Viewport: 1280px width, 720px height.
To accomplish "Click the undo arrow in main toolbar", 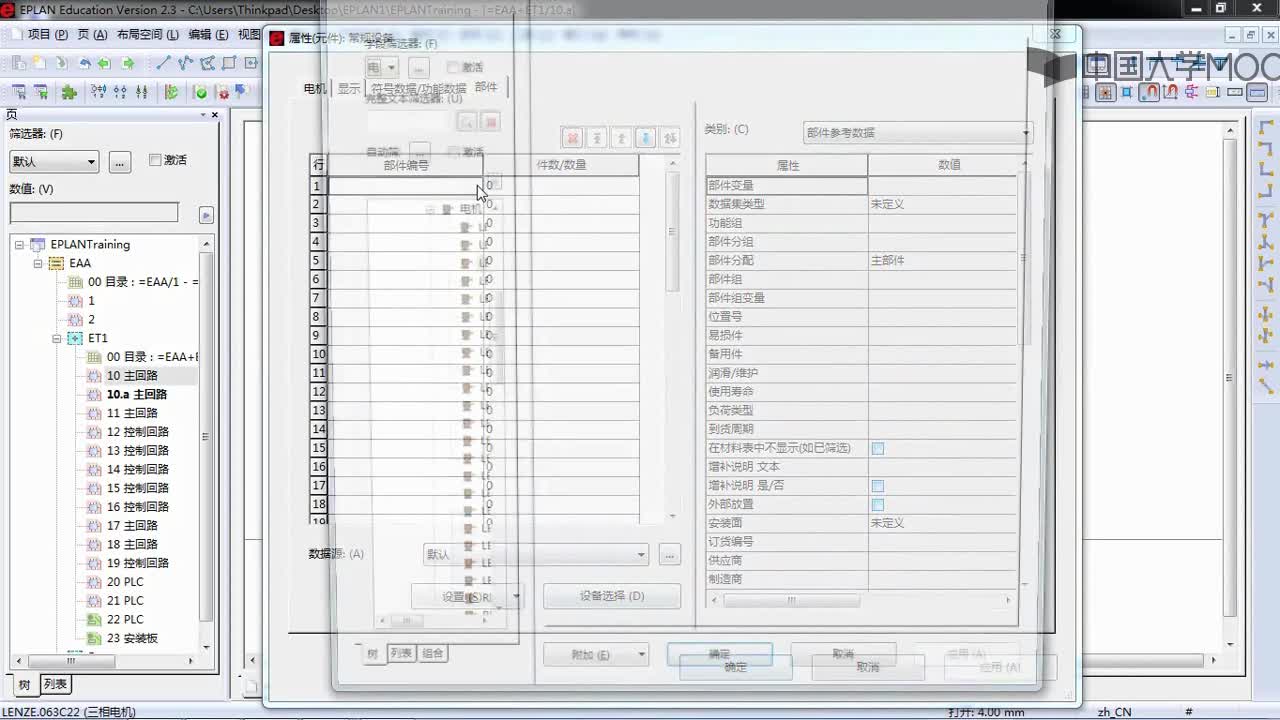I will click(x=84, y=63).
